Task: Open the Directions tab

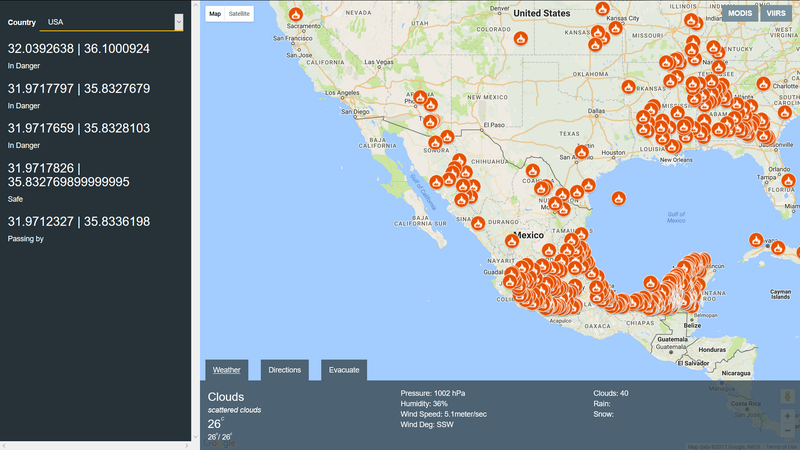Action: tap(285, 370)
